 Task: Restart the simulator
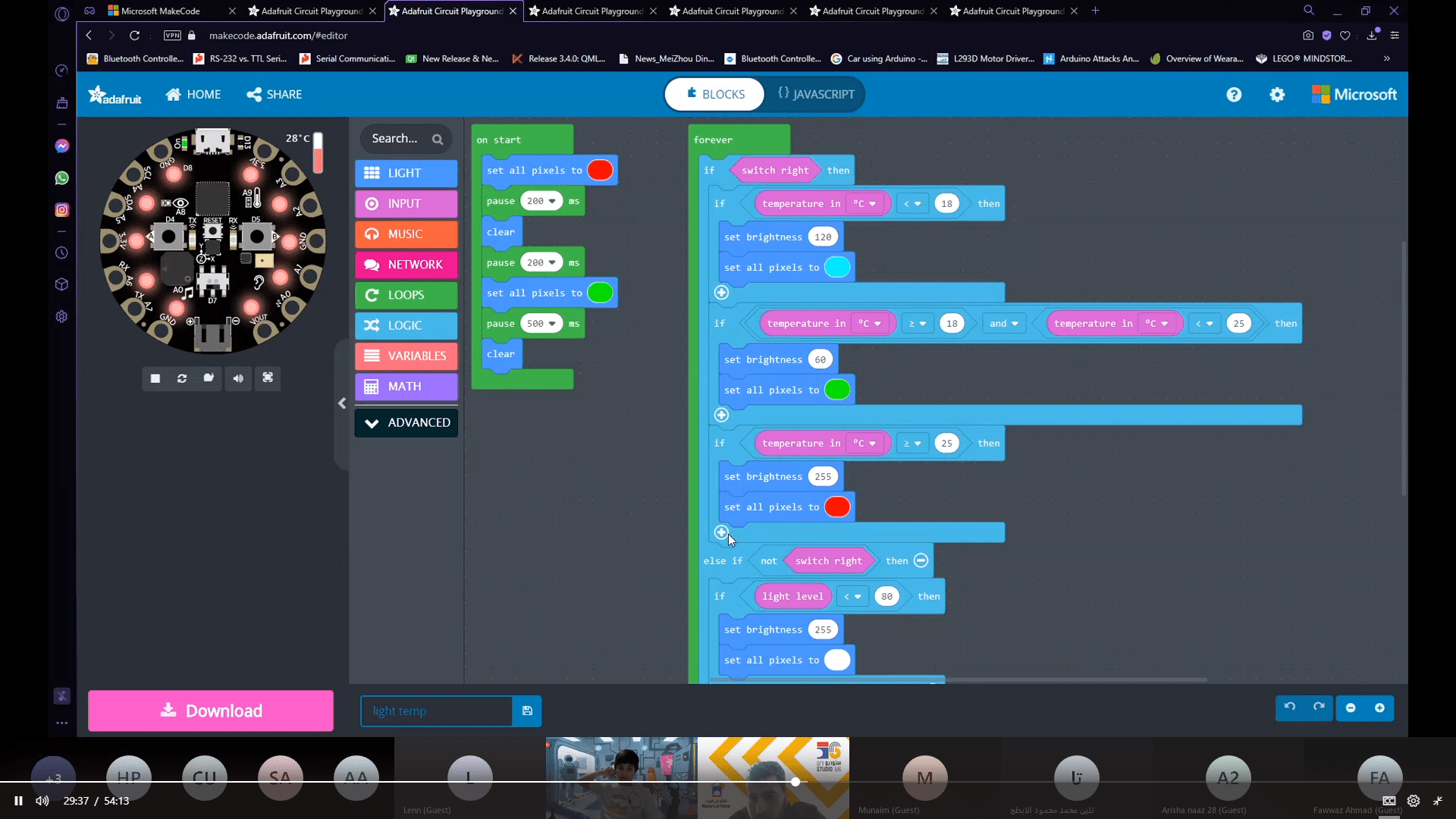(182, 378)
